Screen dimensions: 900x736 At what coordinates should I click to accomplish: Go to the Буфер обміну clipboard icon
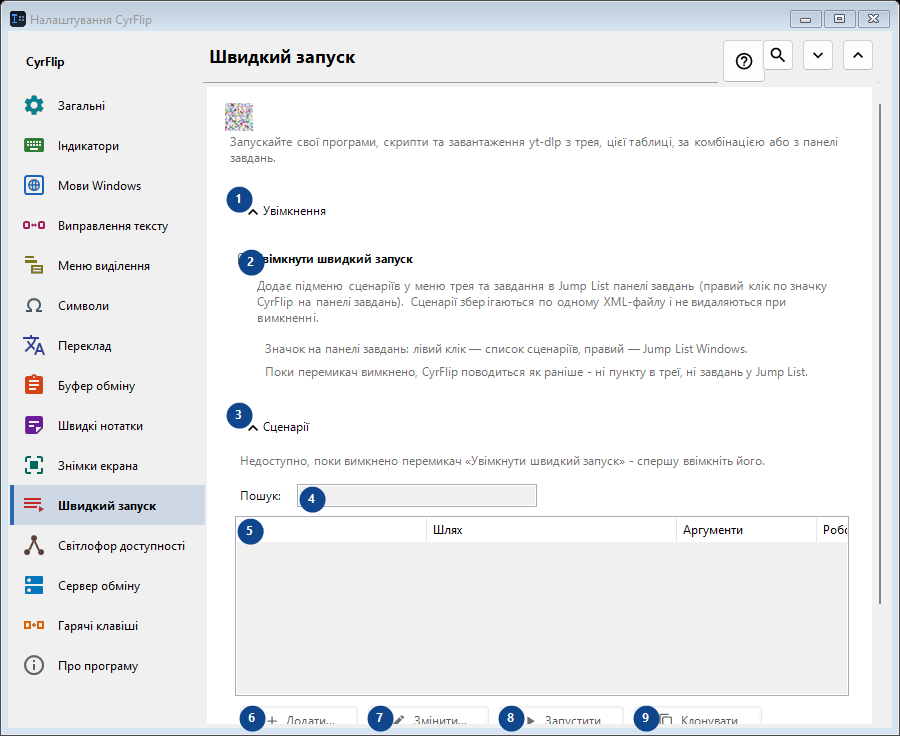[34, 386]
